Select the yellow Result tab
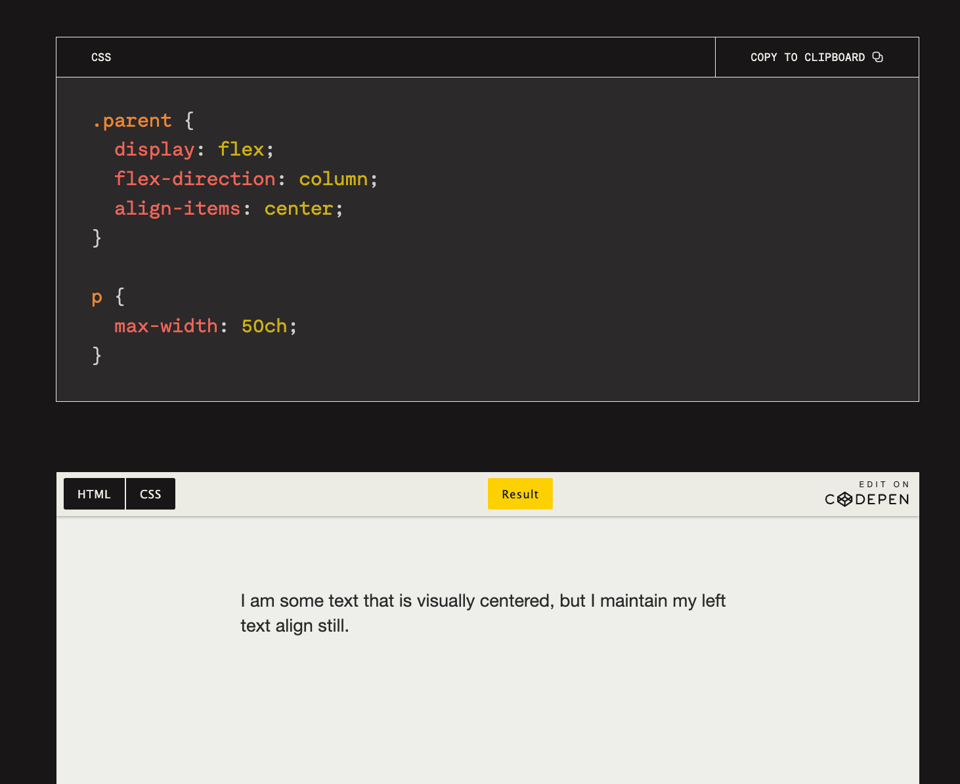960x784 pixels. 520,494
